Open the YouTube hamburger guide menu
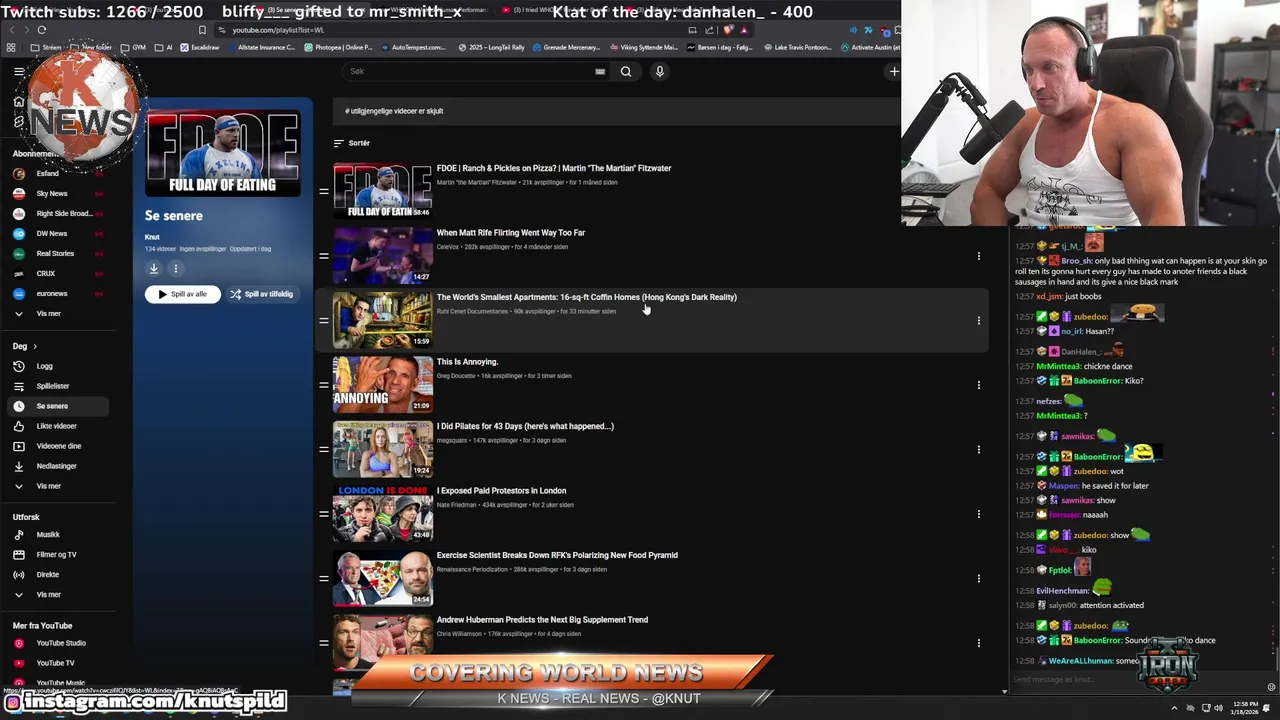 pos(19,72)
